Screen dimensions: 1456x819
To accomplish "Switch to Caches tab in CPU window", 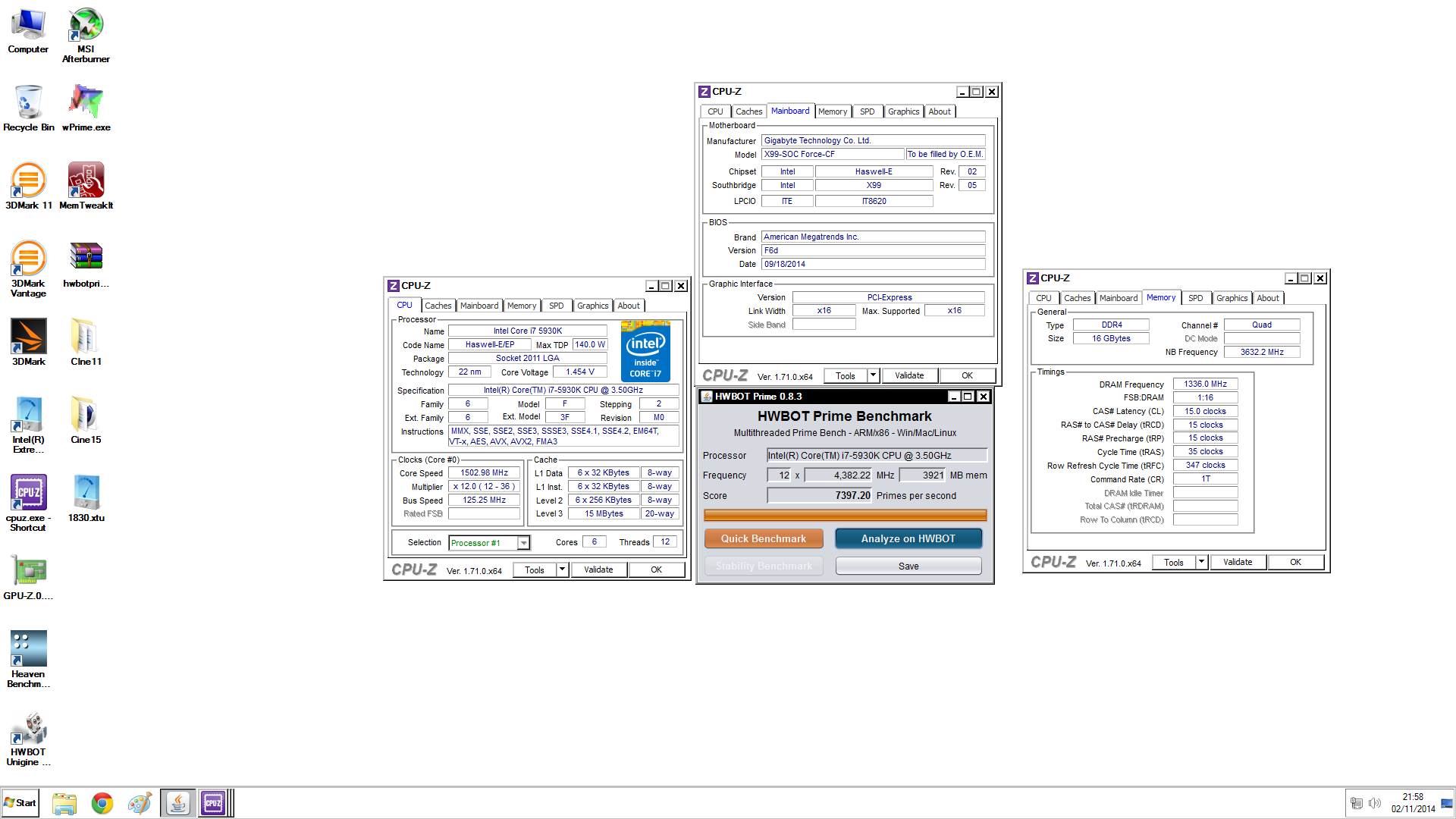I will pos(438,306).
